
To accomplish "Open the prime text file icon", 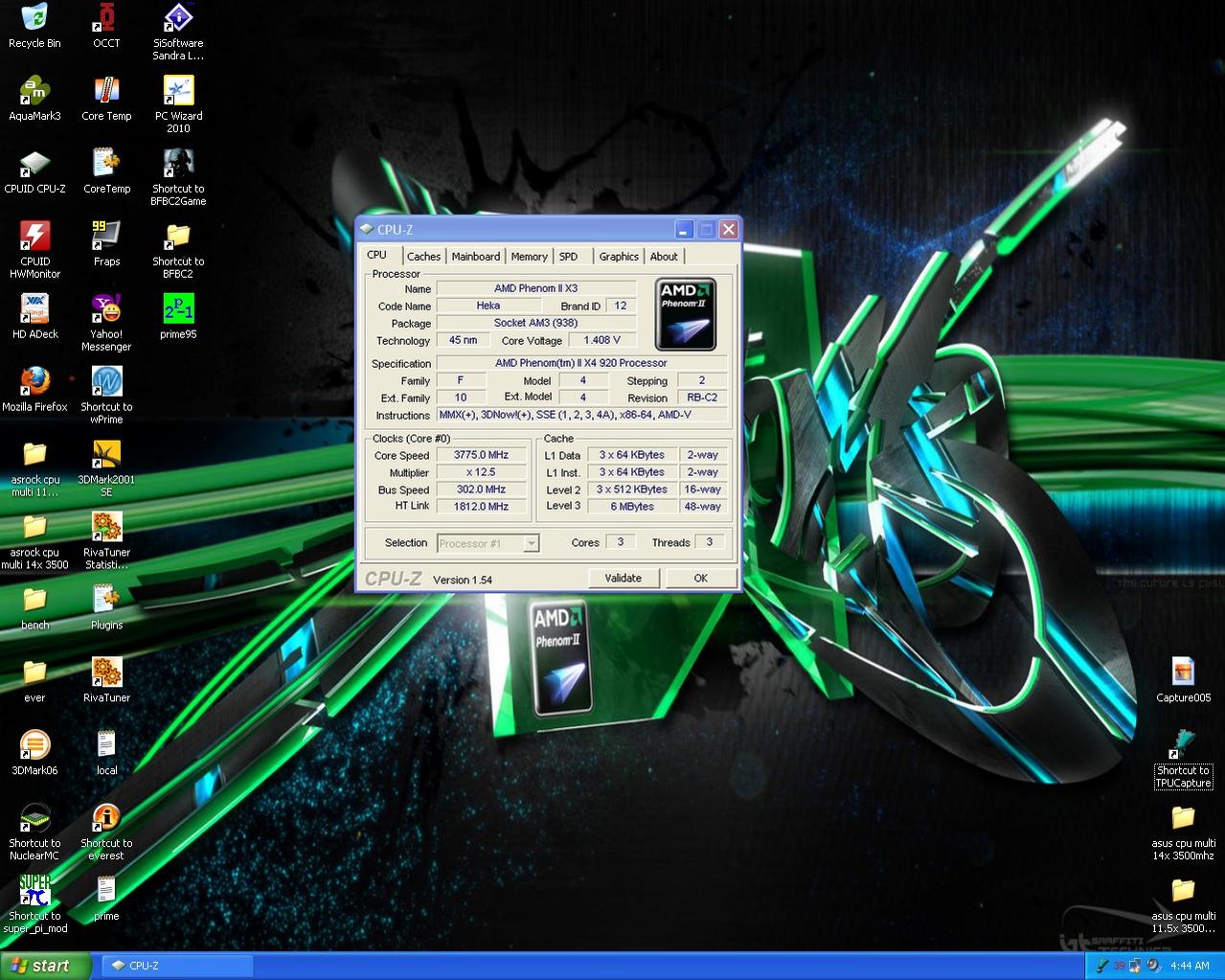I will 106,900.
